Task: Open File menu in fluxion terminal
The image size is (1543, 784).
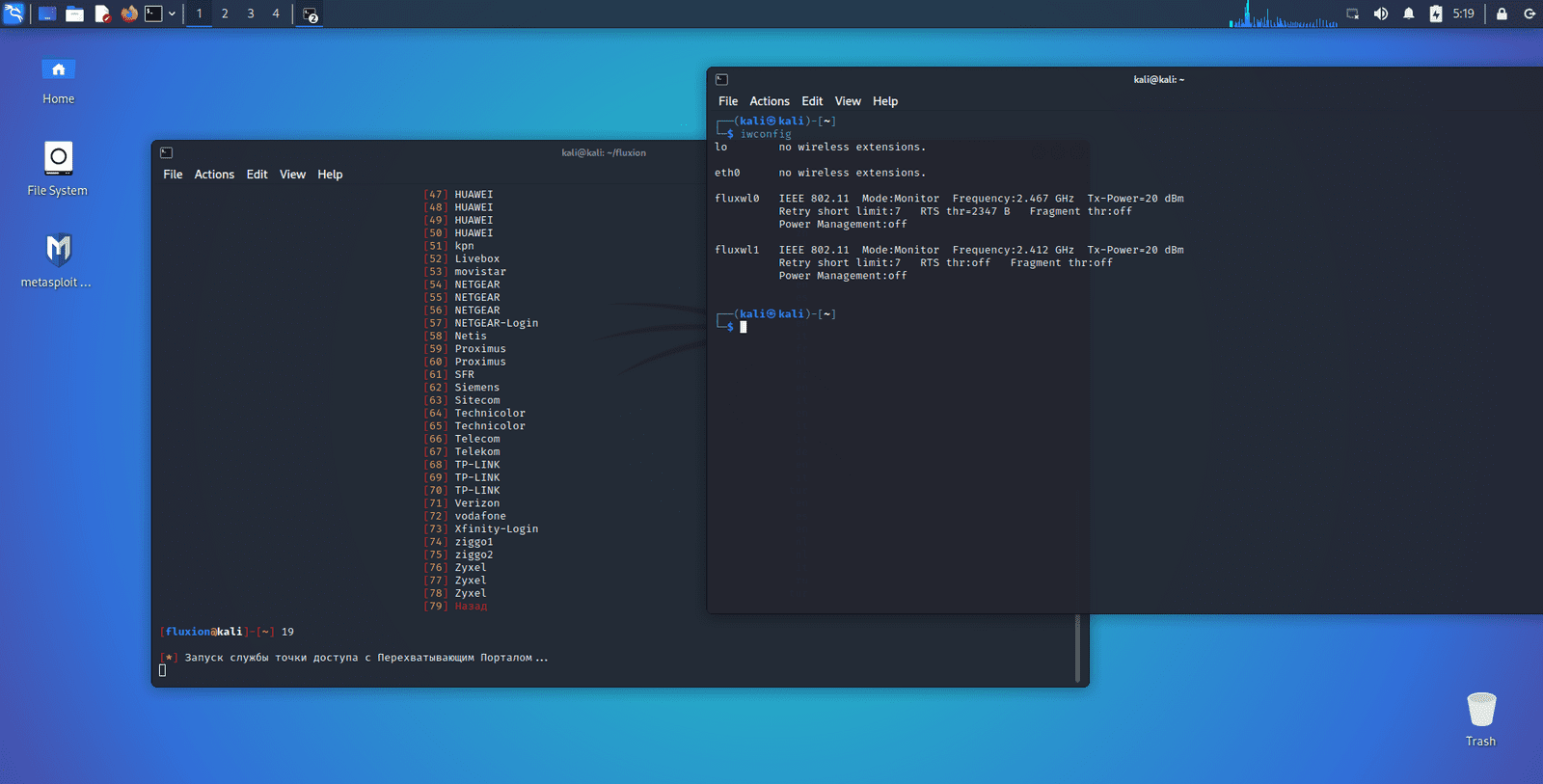Action: 173,175
